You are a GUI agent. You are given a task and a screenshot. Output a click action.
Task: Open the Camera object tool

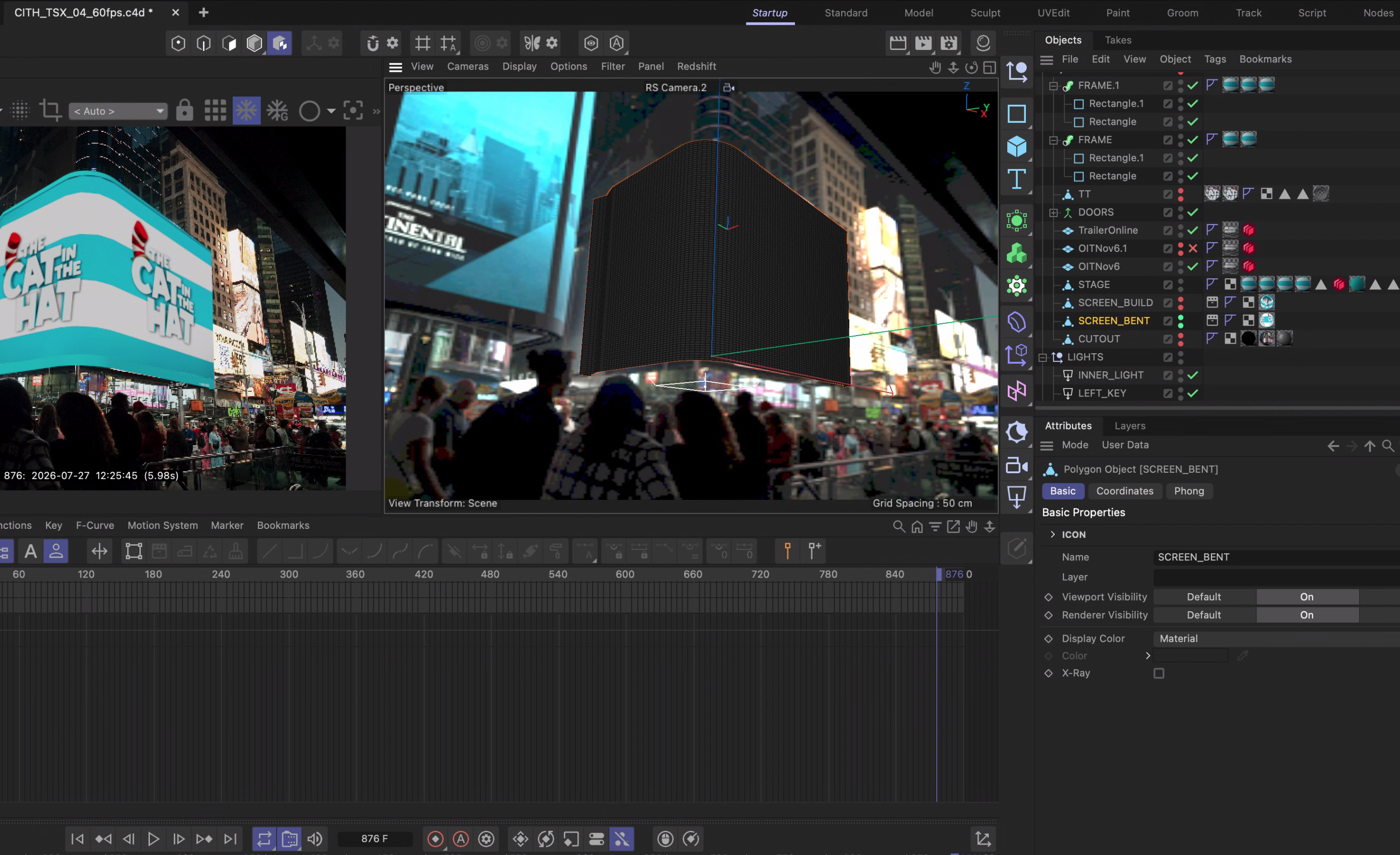tap(1016, 466)
